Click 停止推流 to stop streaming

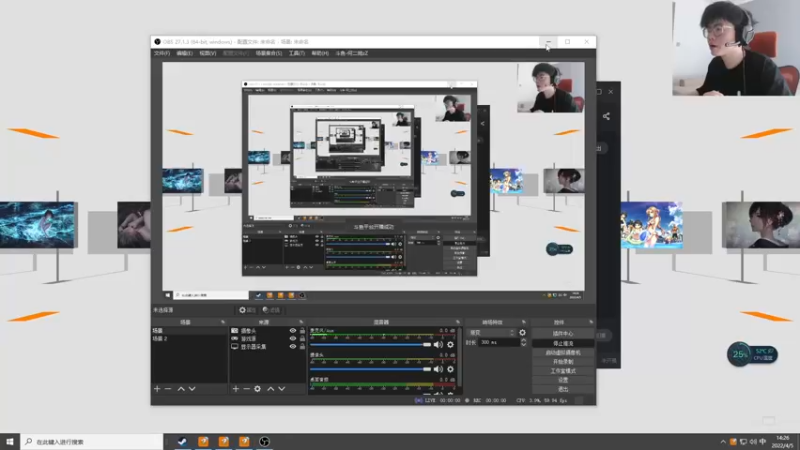pyautogui.click(x=563, y=343)
